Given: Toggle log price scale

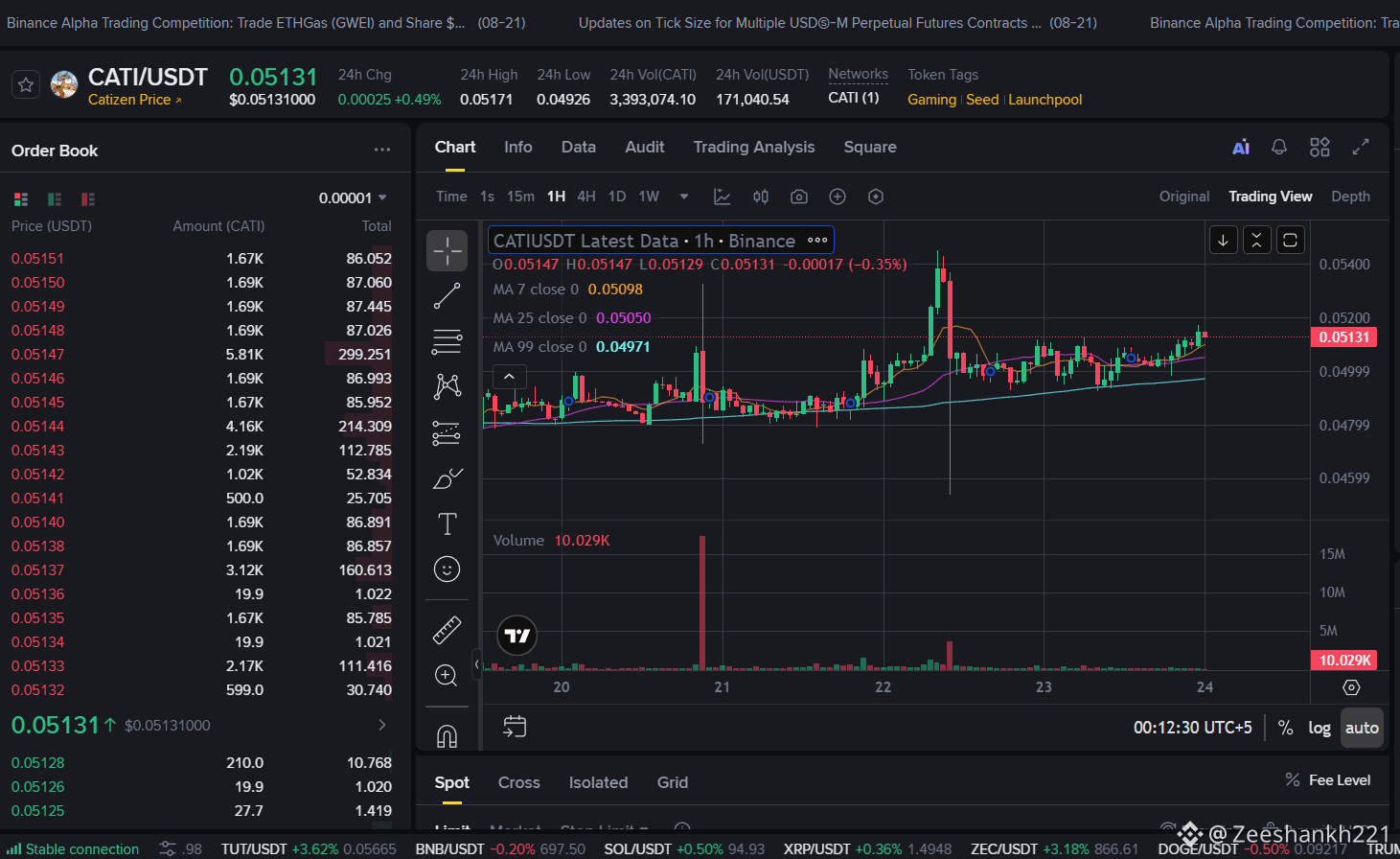Looking at the screenshot, I should (x=1320, y=728).
